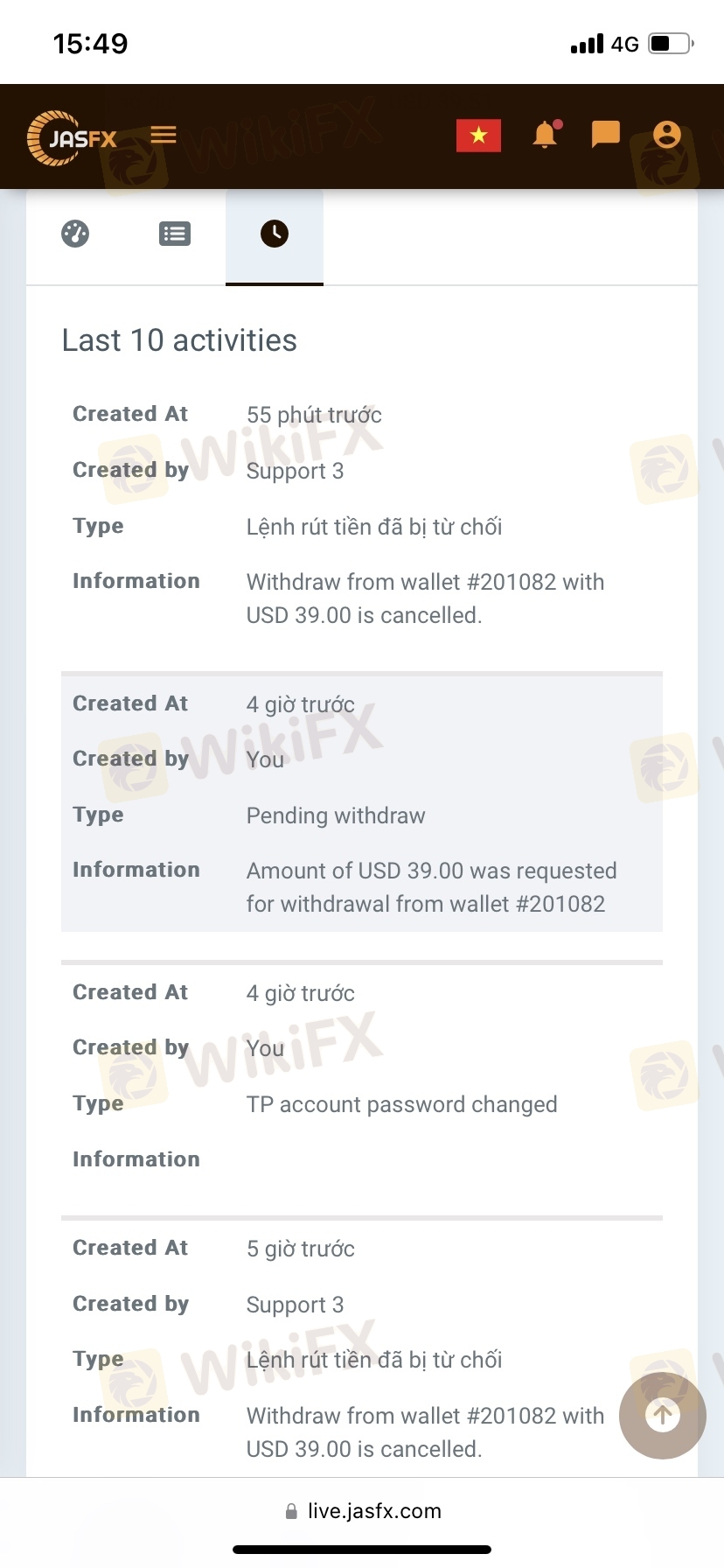Viewport: 724px width, 1568px height.
Task: Switch to the dashboard gauge tab
Action: click(x=75, y=234)
